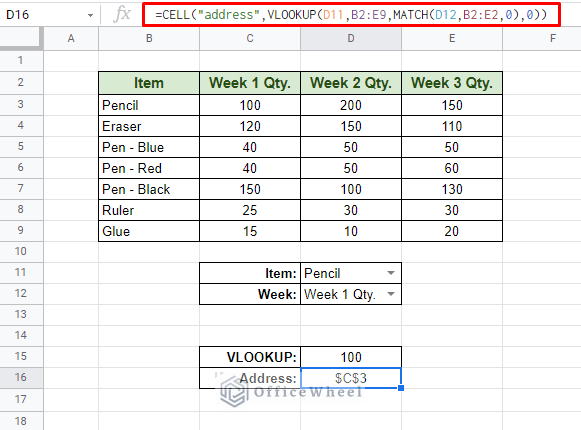Click the Ruler Week 1 cell showing 25
The height and width of the screenshot is (430, 581).
coord(250,210)
